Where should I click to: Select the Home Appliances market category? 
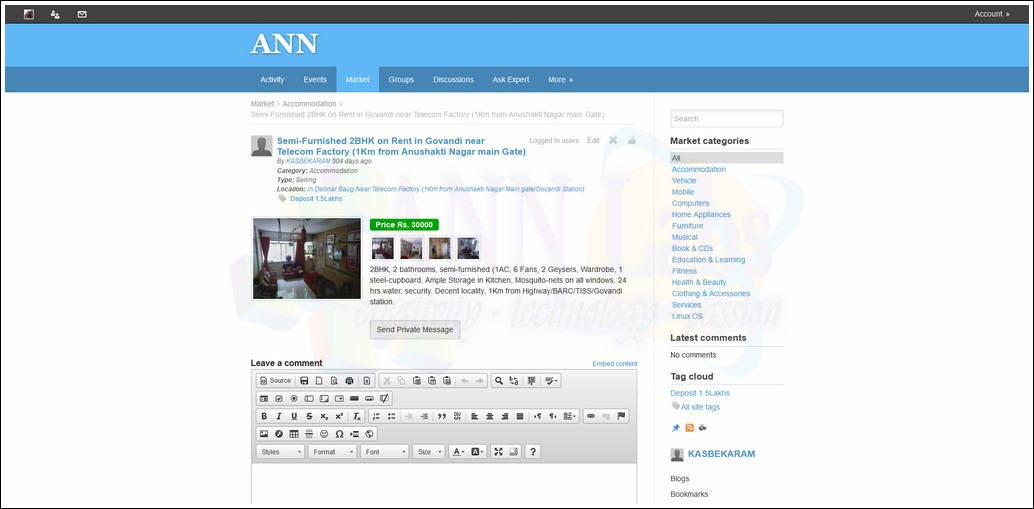[701, 215]
